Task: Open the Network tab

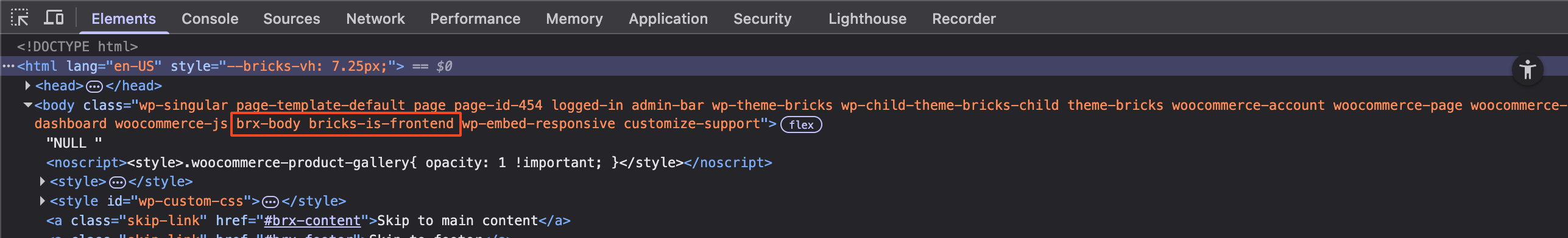Action: pos(375,18)
